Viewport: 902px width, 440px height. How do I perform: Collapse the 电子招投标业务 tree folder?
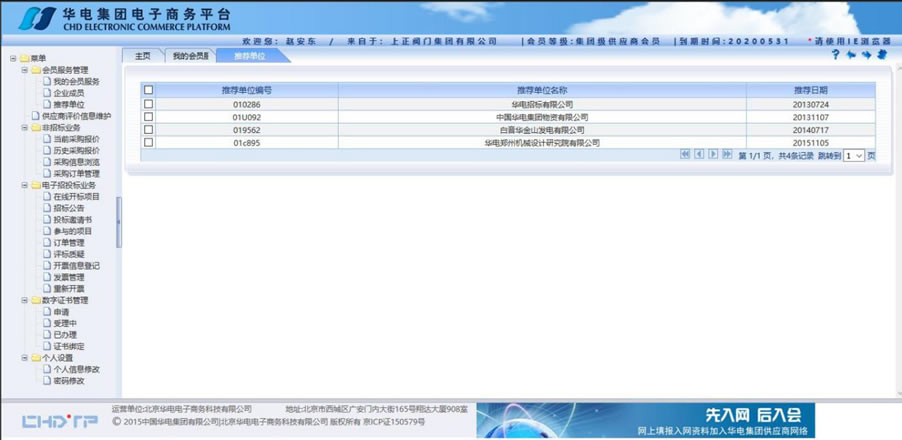pyautogui.click(x=25, y=185)
